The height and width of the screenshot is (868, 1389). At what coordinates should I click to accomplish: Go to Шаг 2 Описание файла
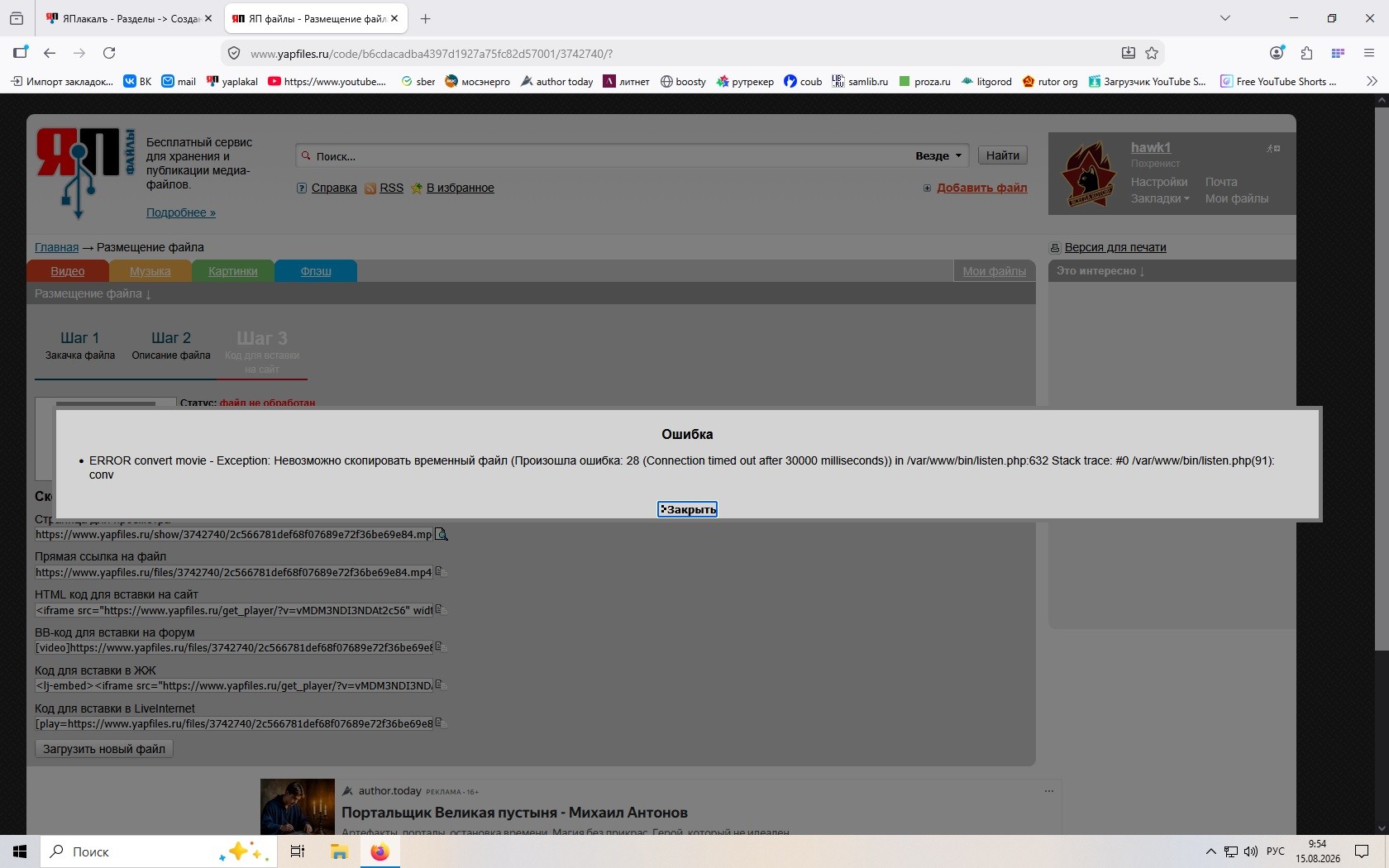click(171, 346)
